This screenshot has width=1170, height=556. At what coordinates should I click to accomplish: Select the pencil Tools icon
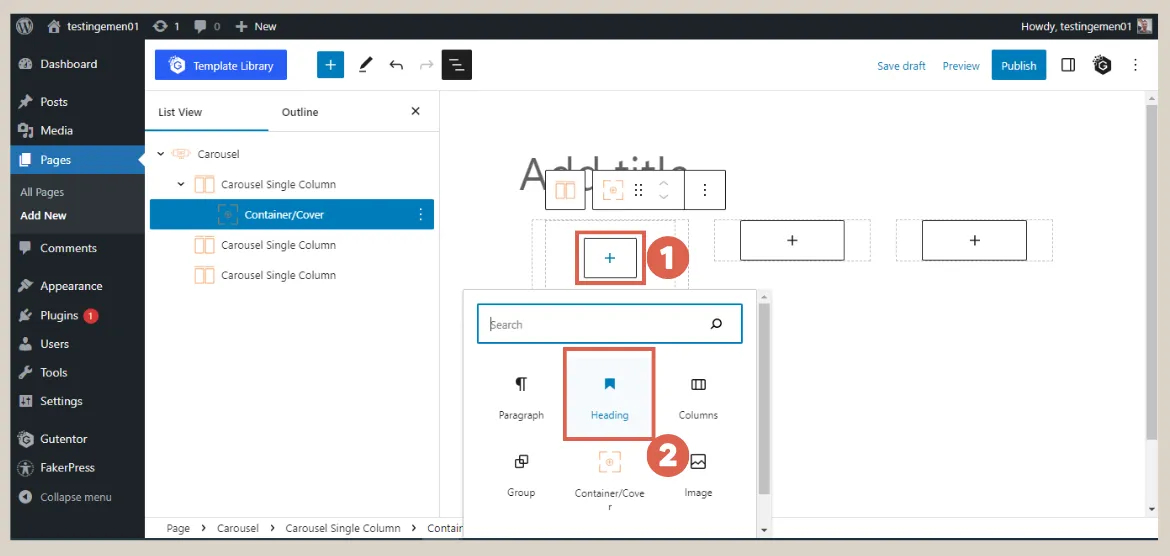point(365,65)
